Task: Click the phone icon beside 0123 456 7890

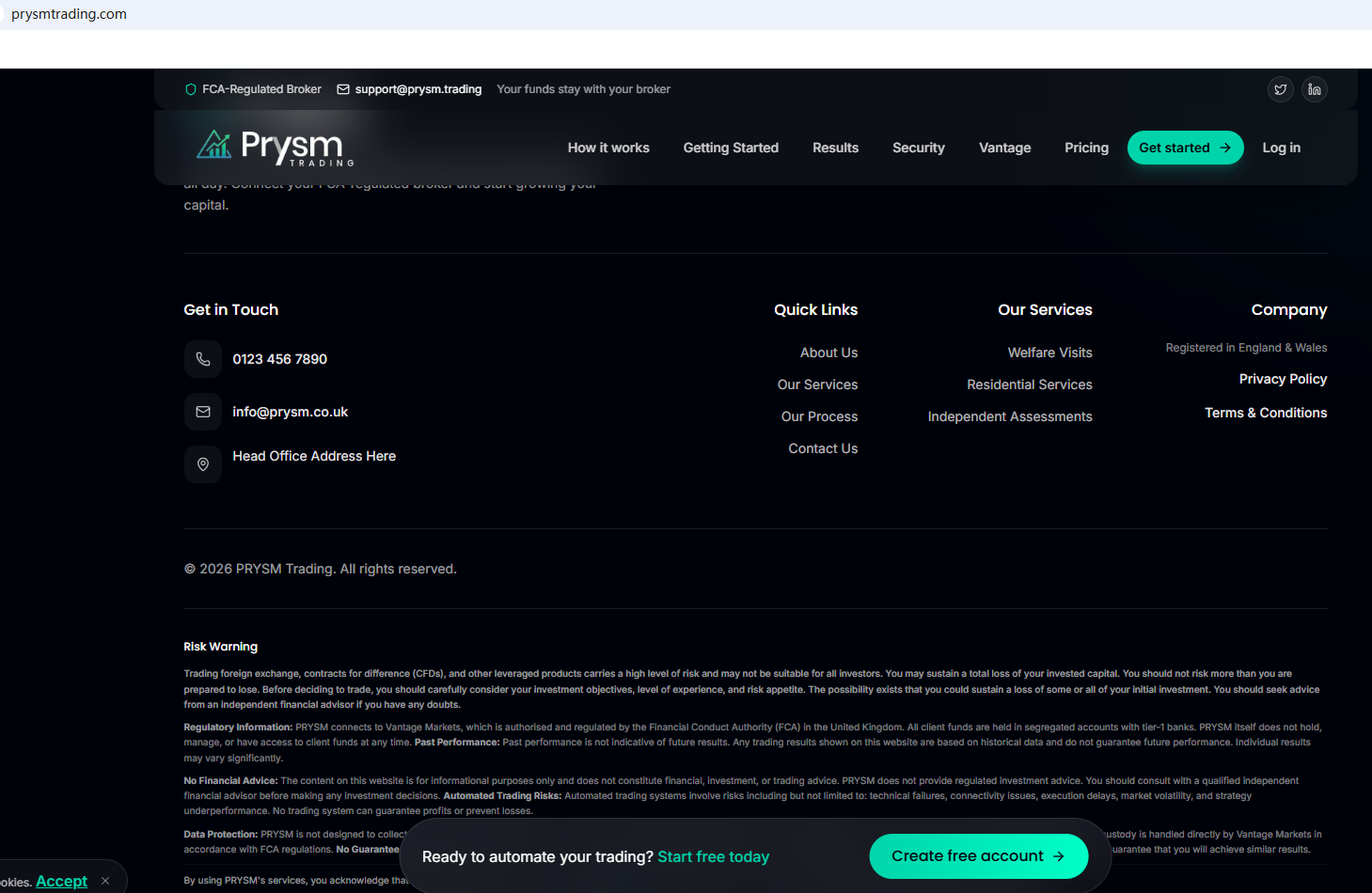Action: [203, 359]
